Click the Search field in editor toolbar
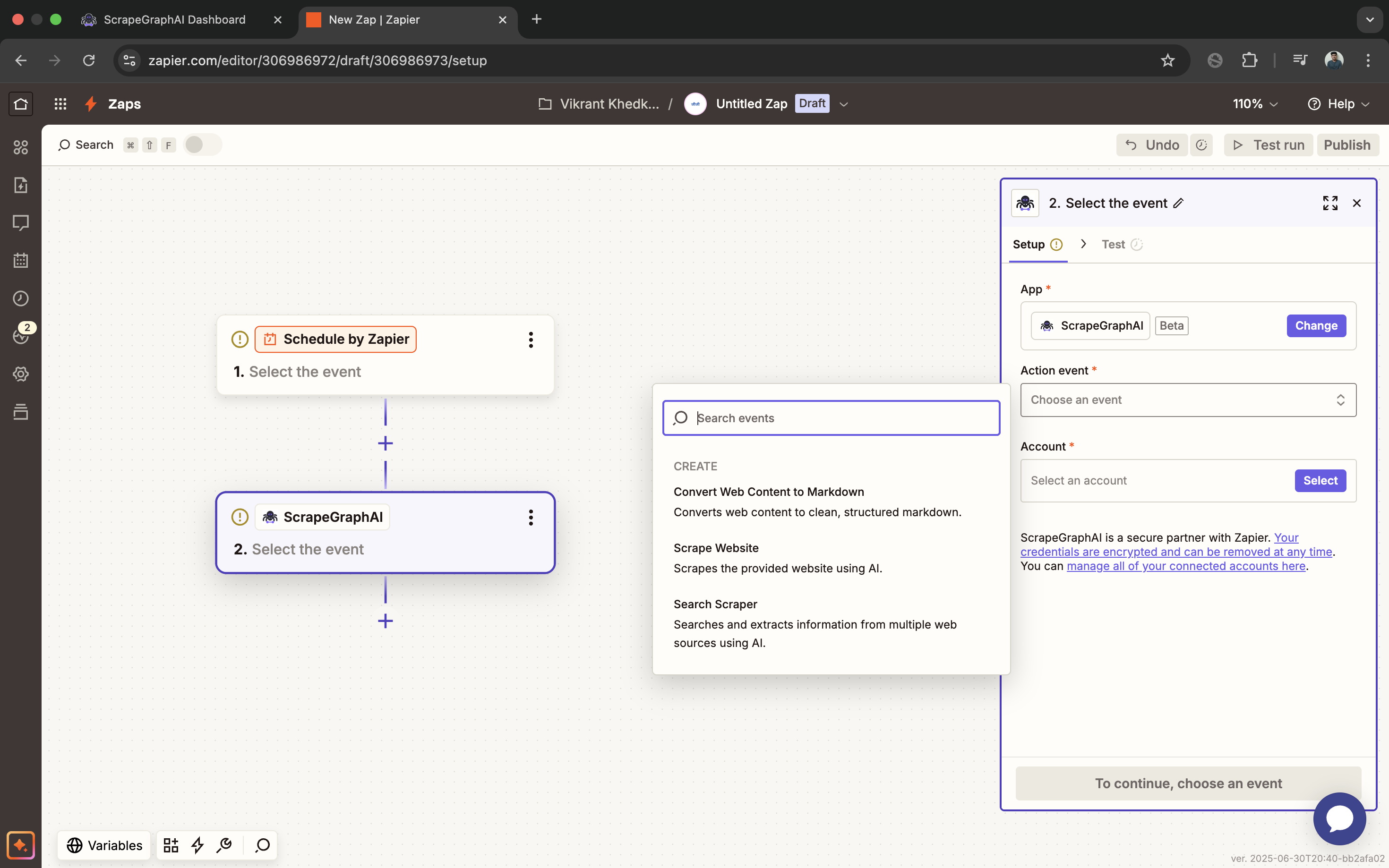This screenshot has height=868, width=1389. point(86,145)
